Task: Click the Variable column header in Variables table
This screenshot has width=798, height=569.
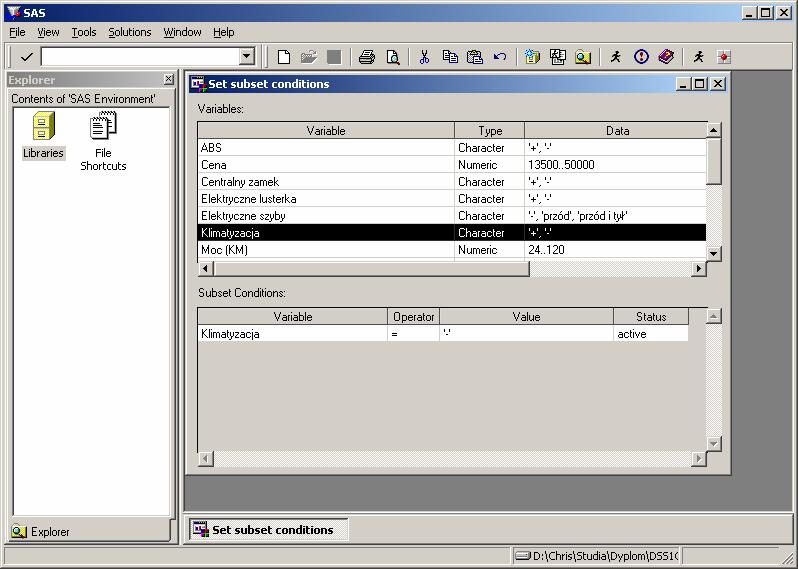Action: tap(326, 131)
